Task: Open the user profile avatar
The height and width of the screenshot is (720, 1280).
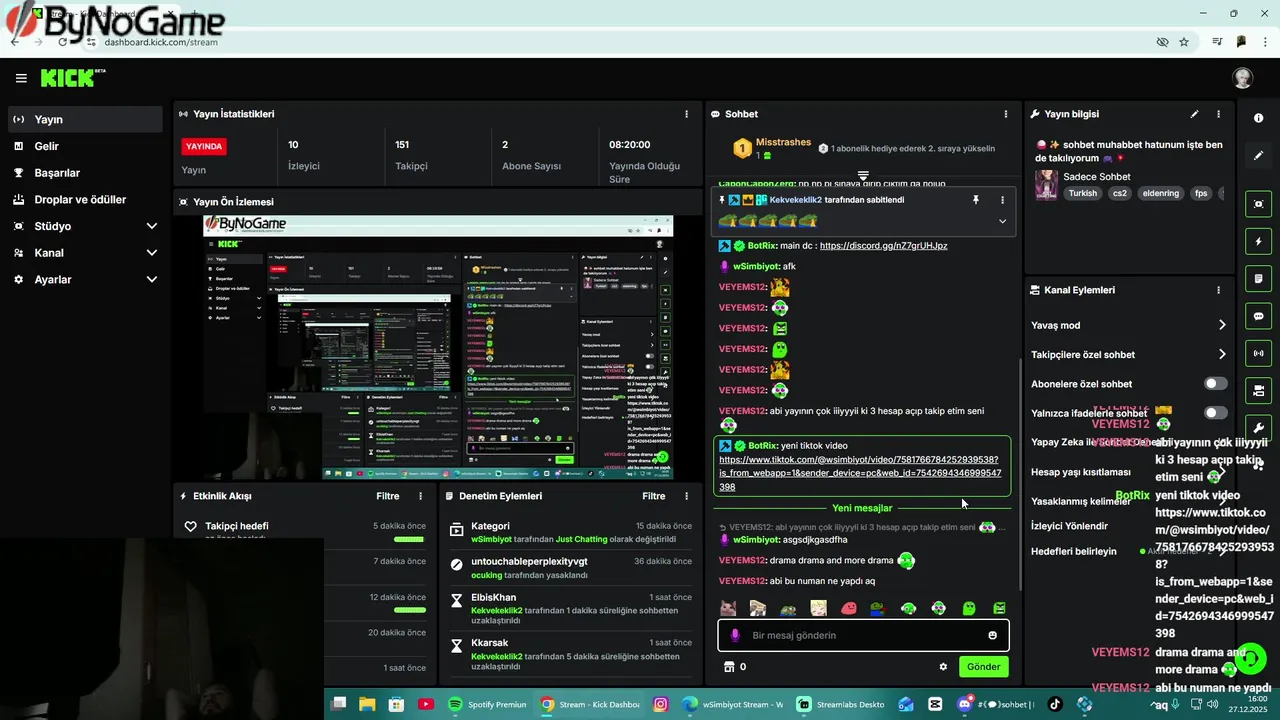Action: [1243, 78]
